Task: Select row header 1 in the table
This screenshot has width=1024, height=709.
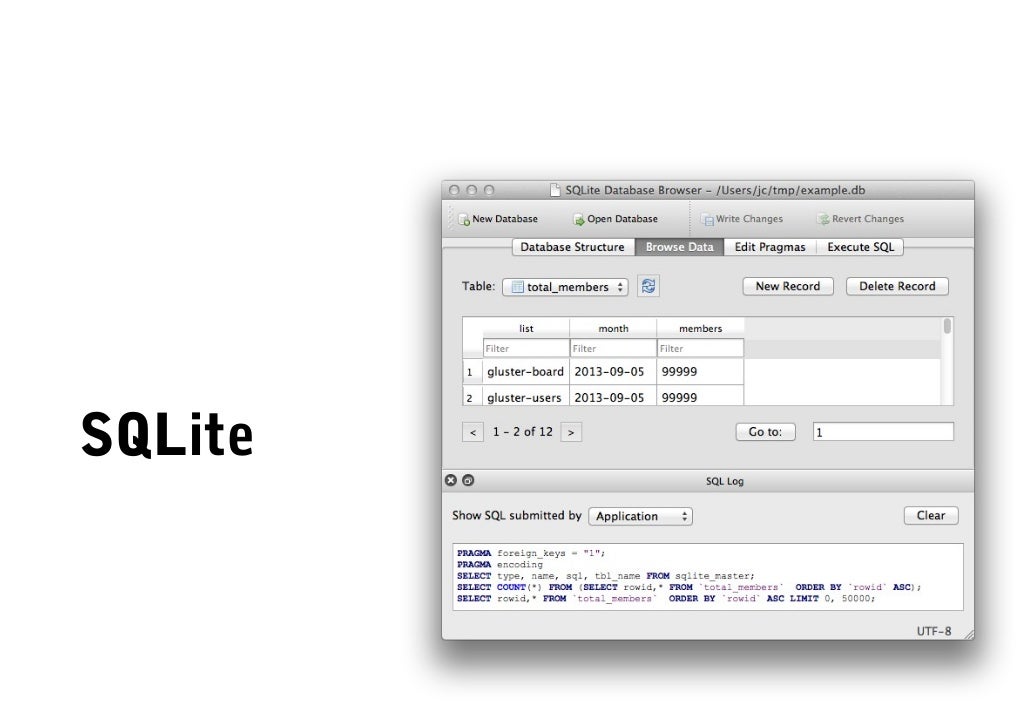Action: coord(472,371)
